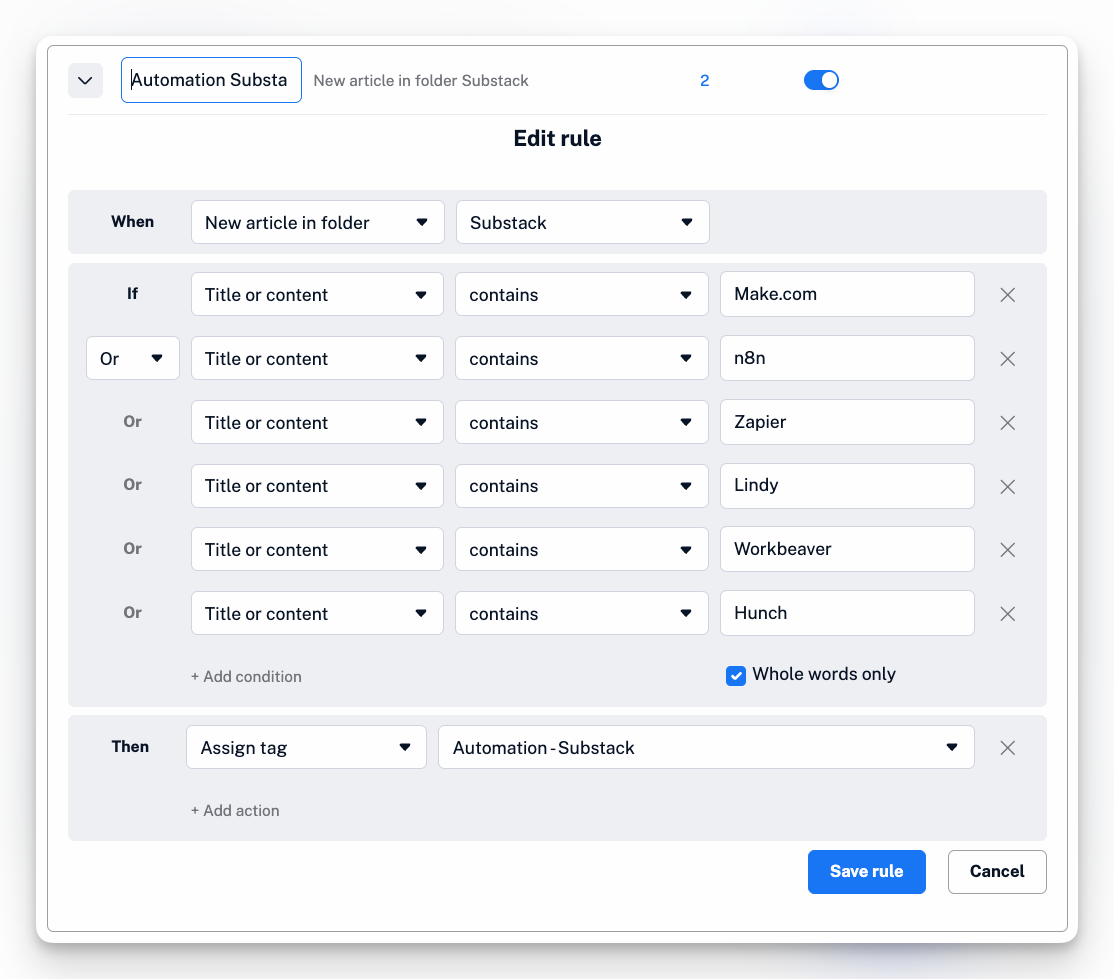Open the count link showing 2
The height and width of the screenshot is (979, 1114).
(704, 80)
